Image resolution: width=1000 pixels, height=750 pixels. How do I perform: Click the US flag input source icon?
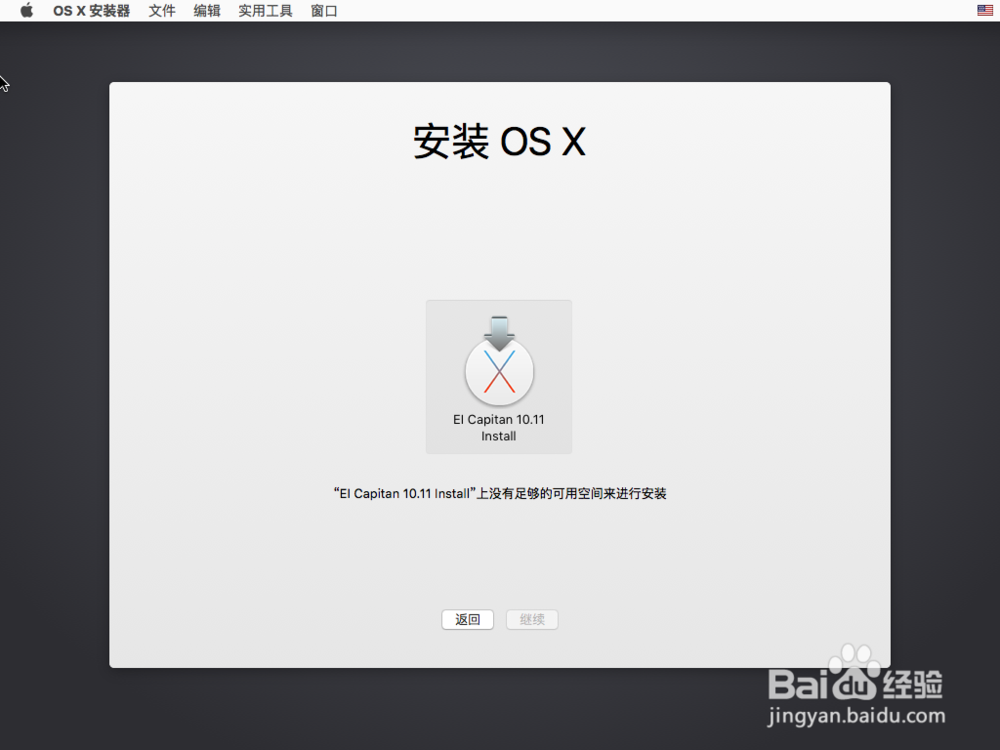coord(985,10)
